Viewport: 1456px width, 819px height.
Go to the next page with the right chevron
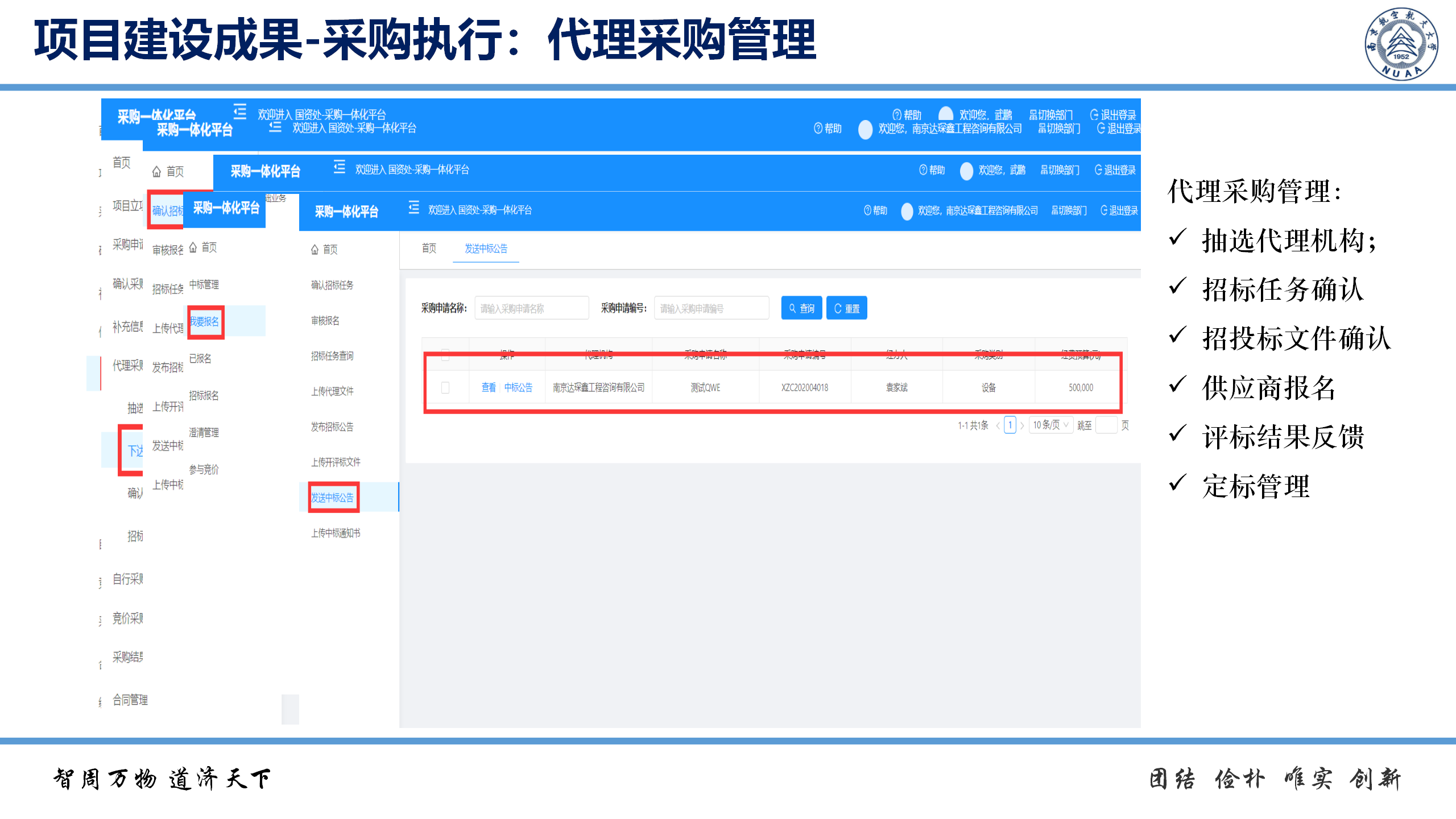(1022, 425)
